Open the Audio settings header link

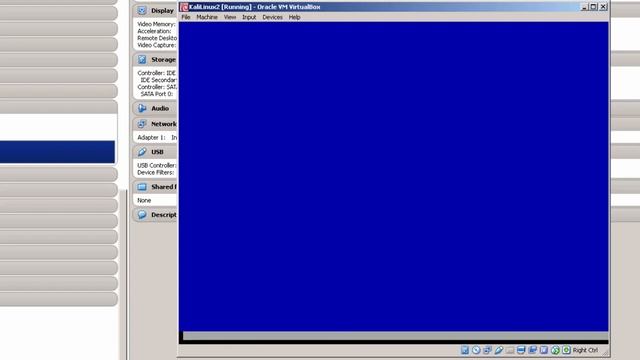point(160,108)
